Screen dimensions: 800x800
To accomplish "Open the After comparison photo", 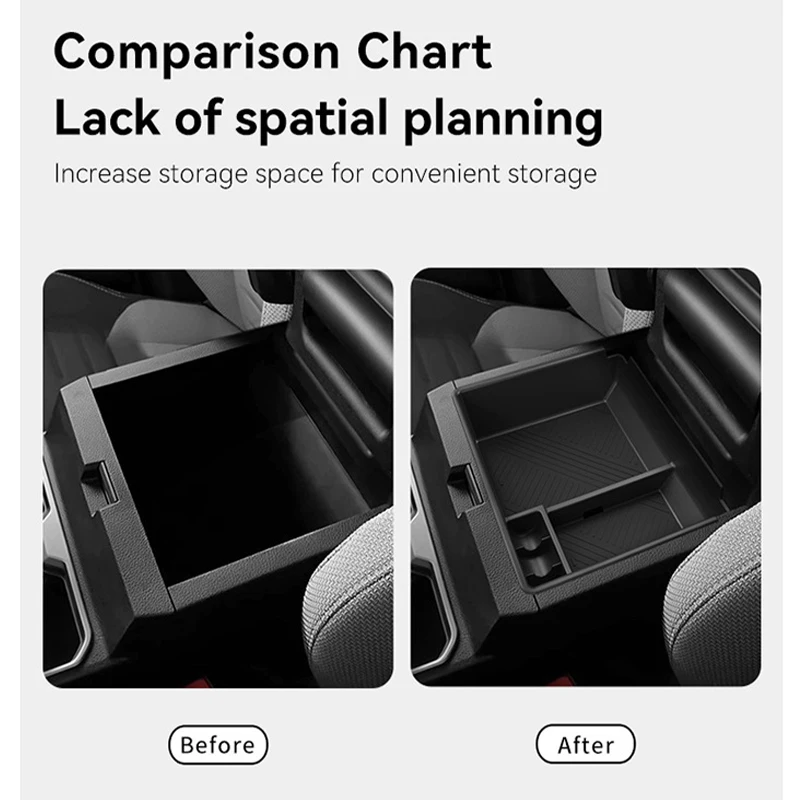I will [586, 478].
